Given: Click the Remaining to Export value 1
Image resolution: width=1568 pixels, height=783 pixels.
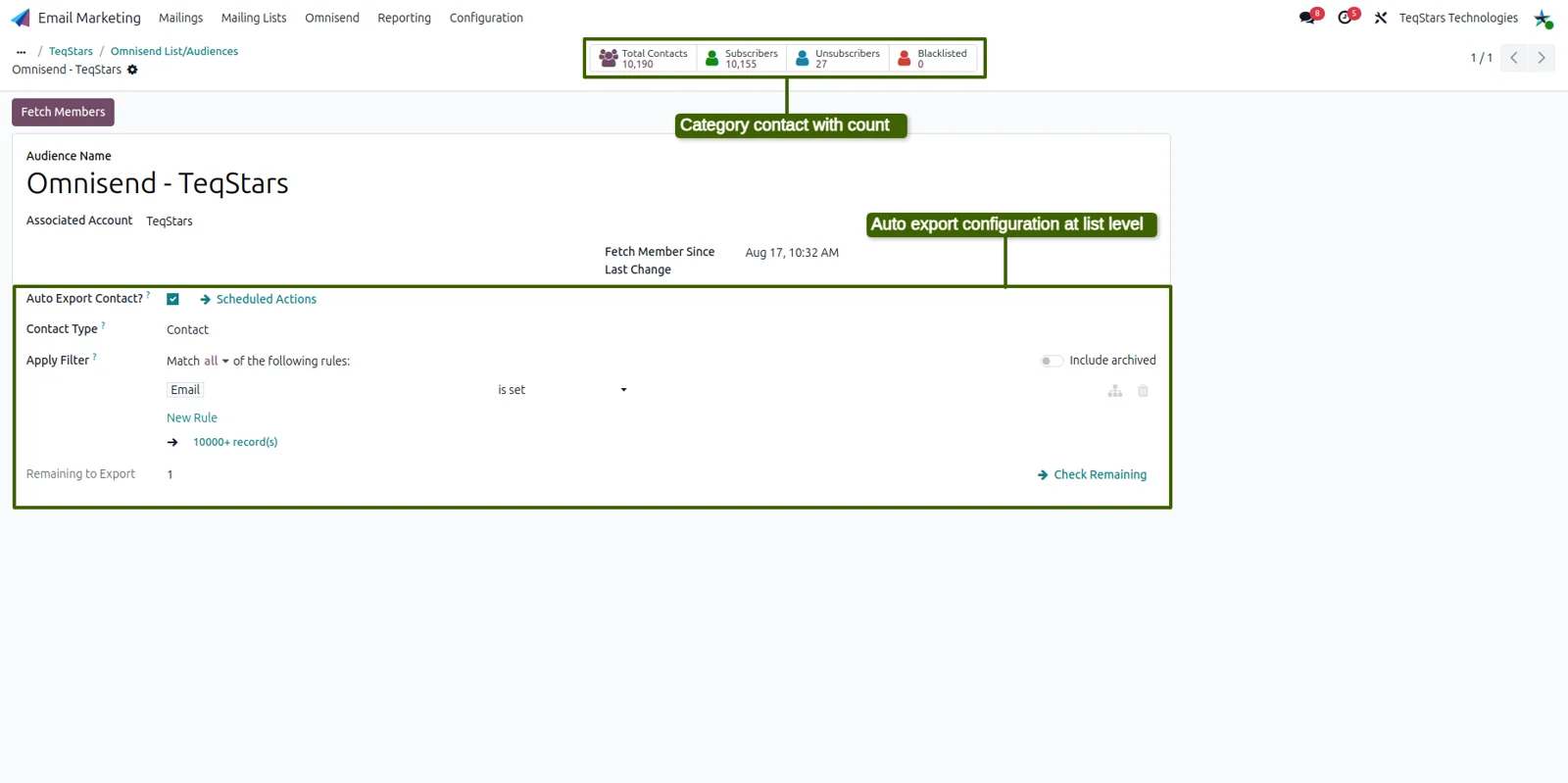Looking at the screenshot, I should tap(170, 474).
